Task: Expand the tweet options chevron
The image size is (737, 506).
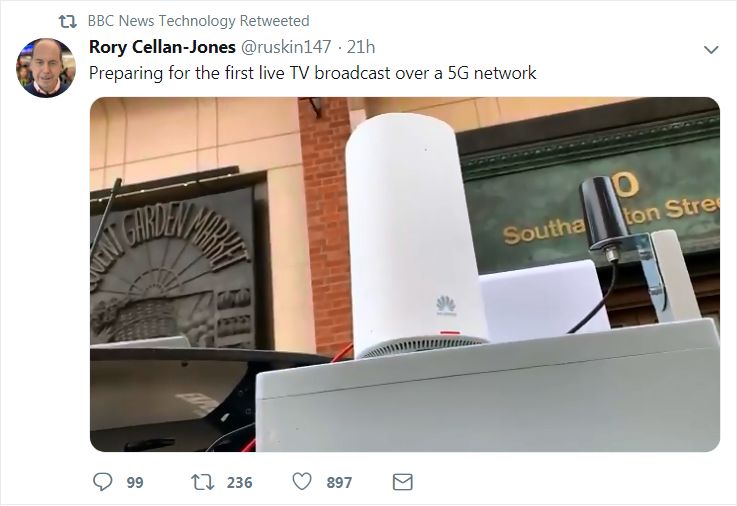Action: (x=711, y=49)
